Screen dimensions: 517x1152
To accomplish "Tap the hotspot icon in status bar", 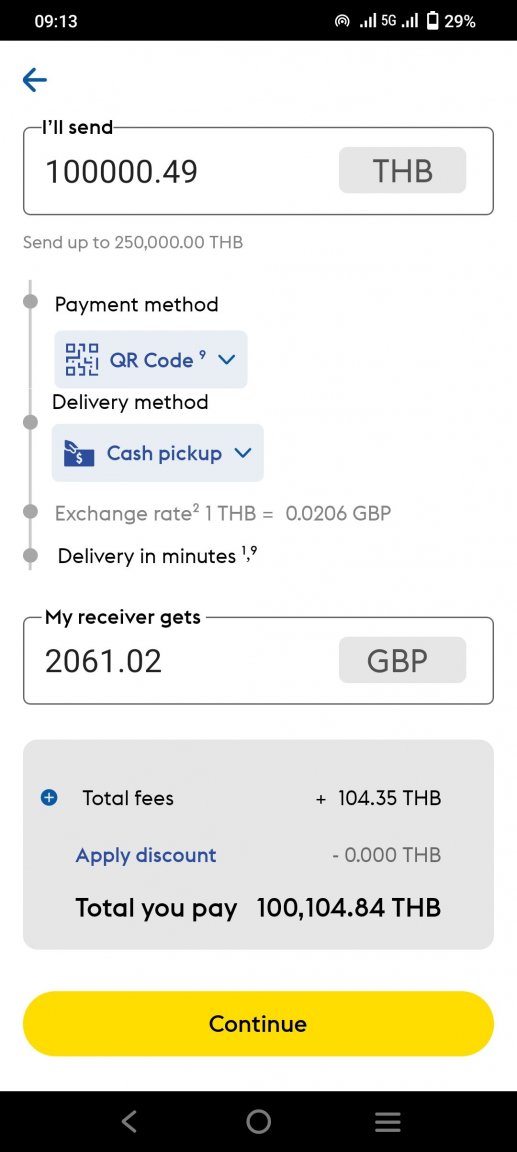I will (x=341, y=21).
